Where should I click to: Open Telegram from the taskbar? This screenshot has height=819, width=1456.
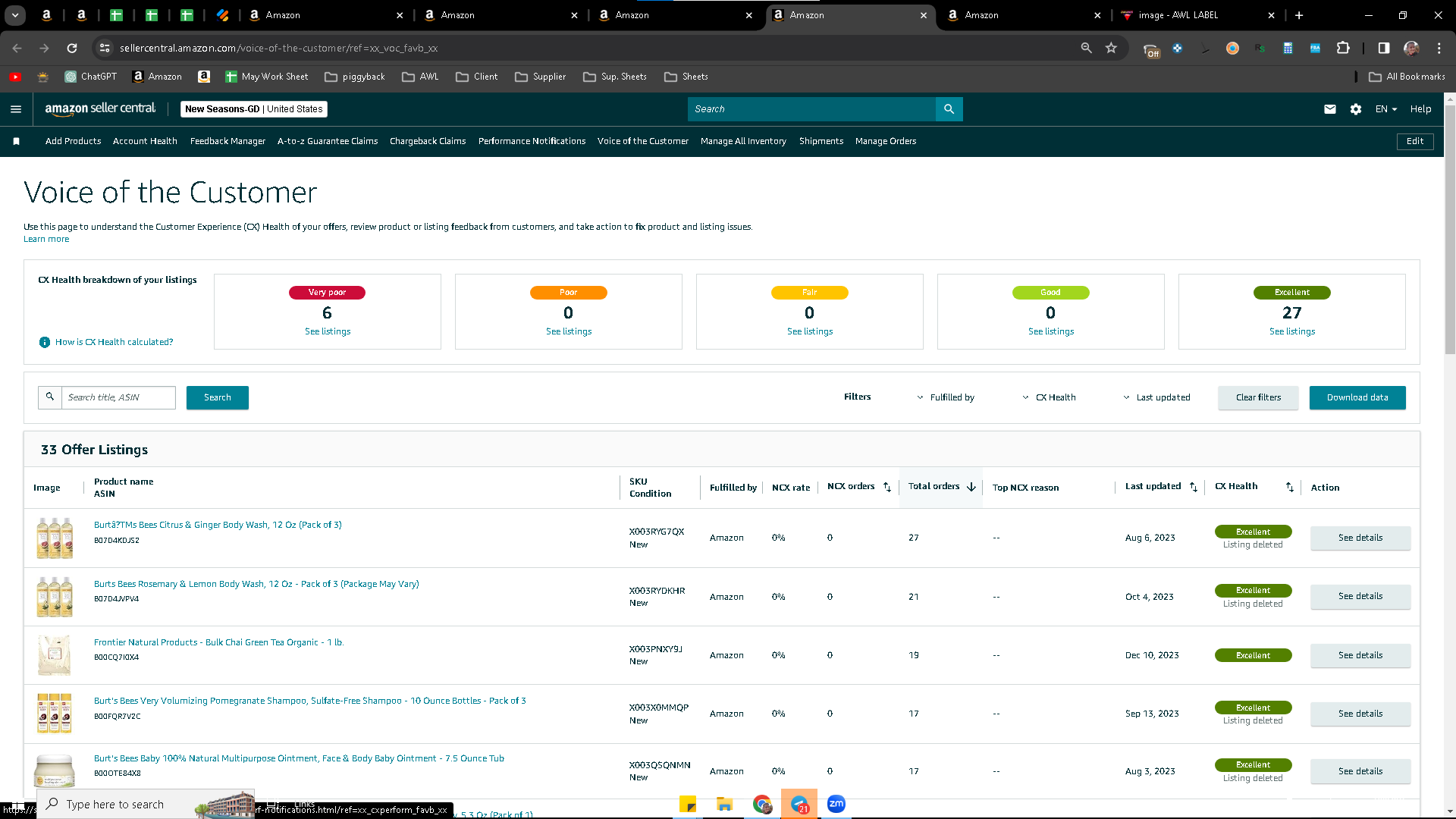(799, 804)
